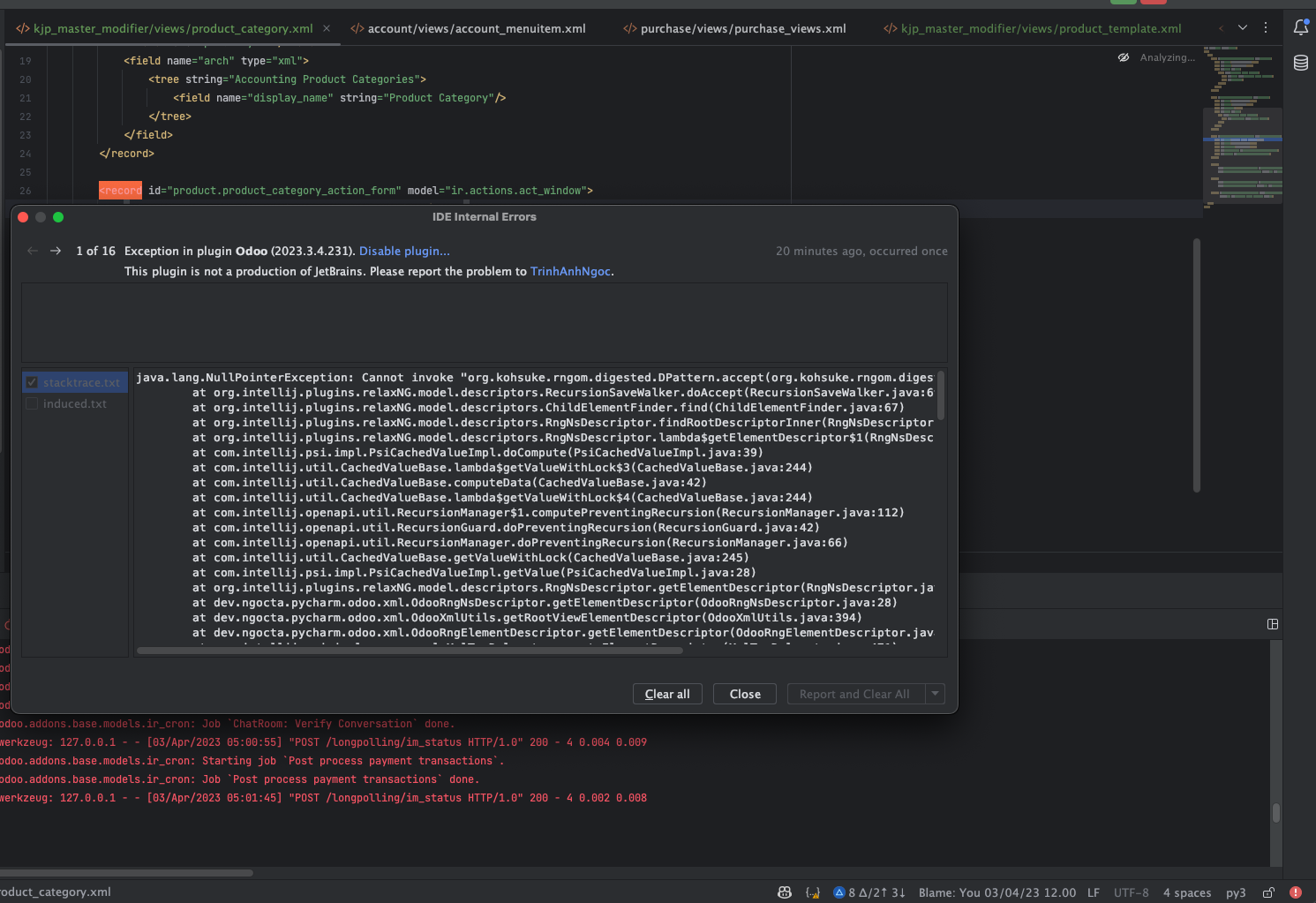This screenshot has height=903, width=1316.
Task: Open the hidden tabs chevron dropdown
Action: (x=1244, y=27)
